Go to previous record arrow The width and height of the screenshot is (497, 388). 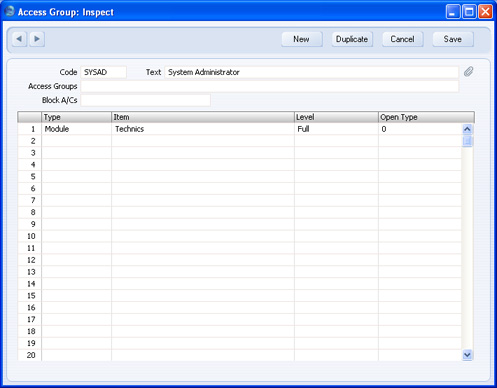(x=19, y=39)
